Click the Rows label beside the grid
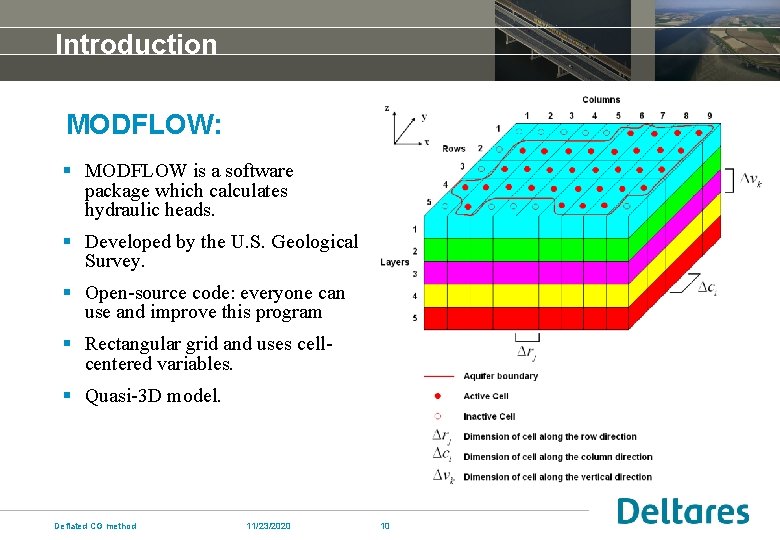Screen dimensions: 780x540 click(x=453, y=149)
